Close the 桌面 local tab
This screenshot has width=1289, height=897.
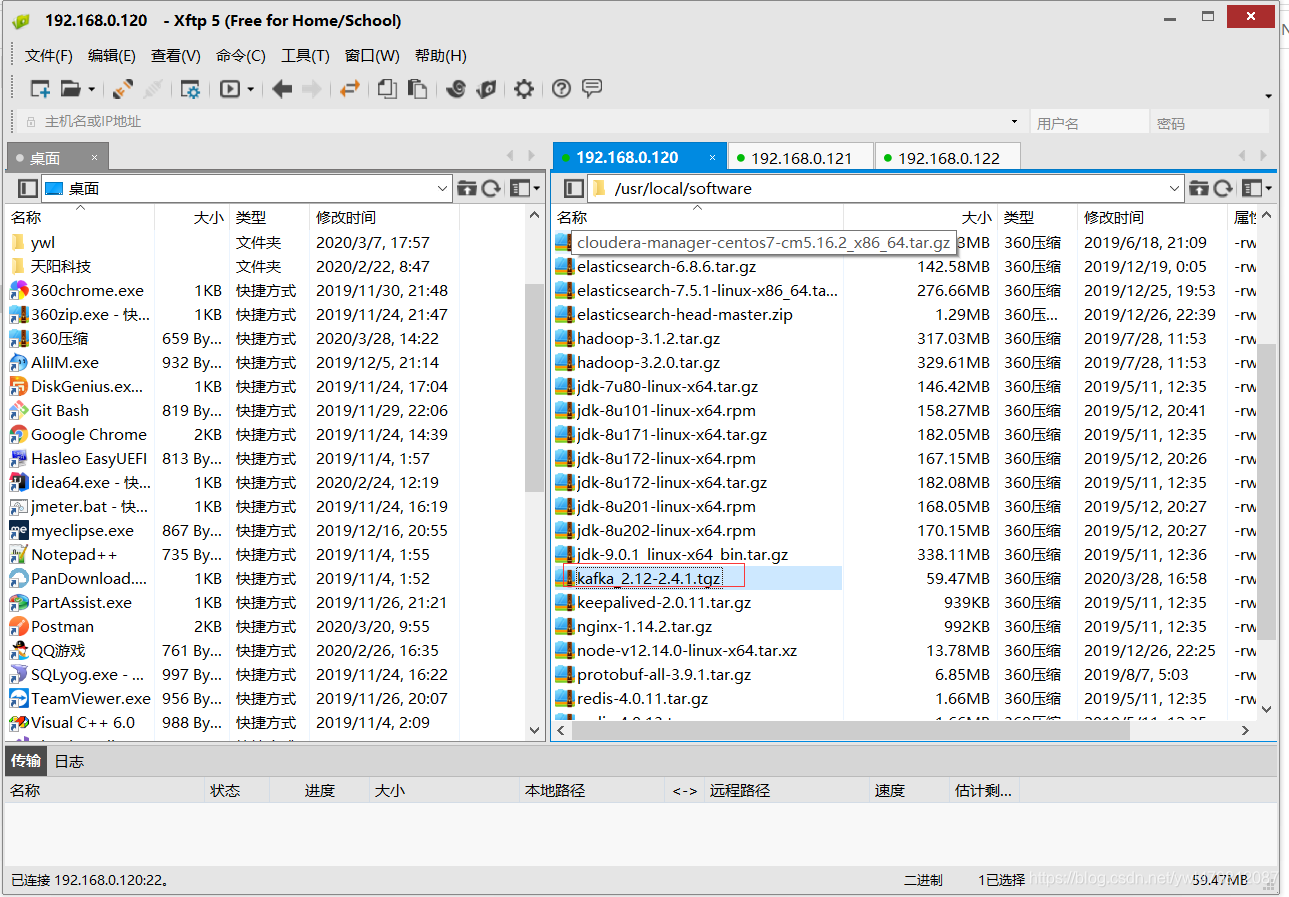pos(95,157)
